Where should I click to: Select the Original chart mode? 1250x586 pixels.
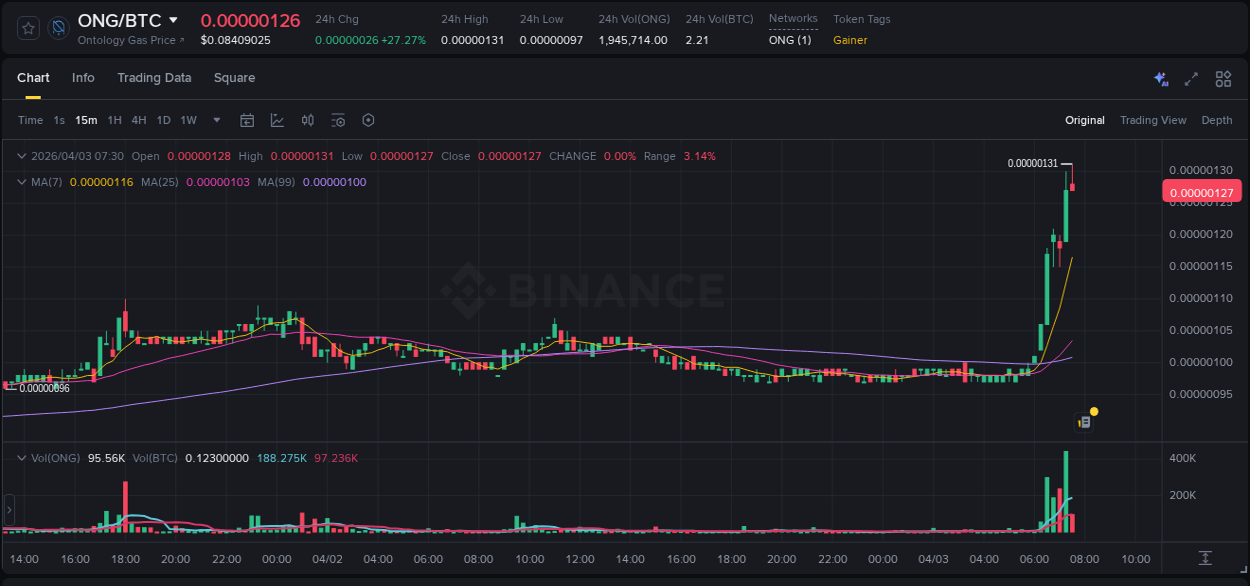(x=1084, y=120)
